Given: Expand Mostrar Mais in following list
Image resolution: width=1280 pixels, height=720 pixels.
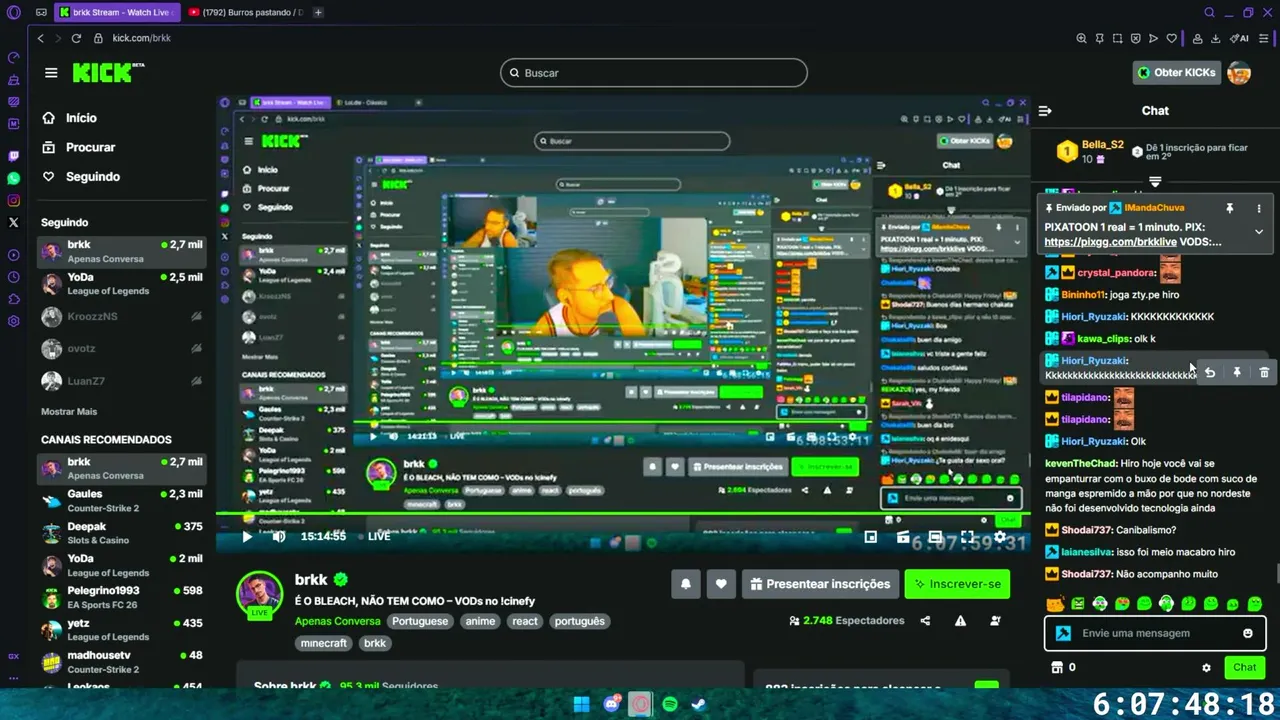Looking at the screenshot, I should (x=69, y=412).
